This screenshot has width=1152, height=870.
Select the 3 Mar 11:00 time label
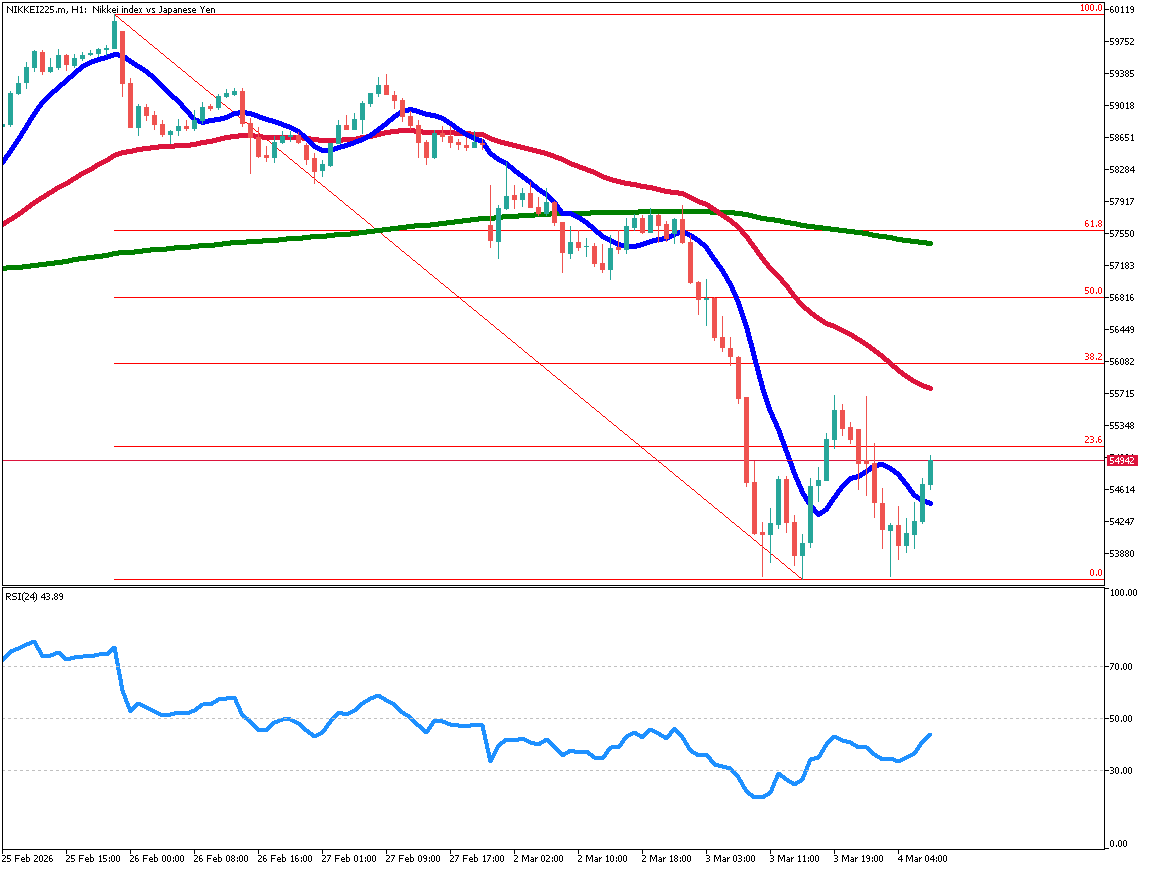(797, 858)
